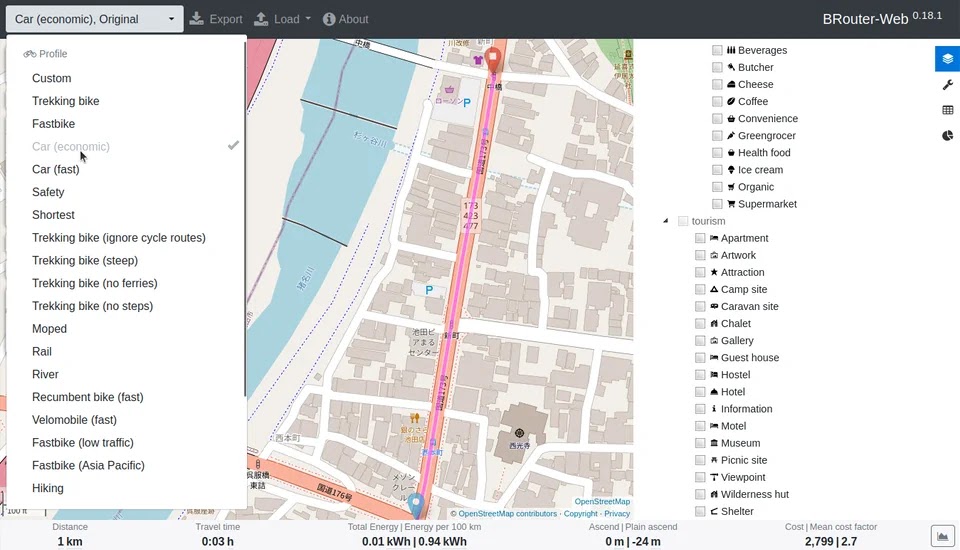Click the export download icon

[x=197, y=19]
